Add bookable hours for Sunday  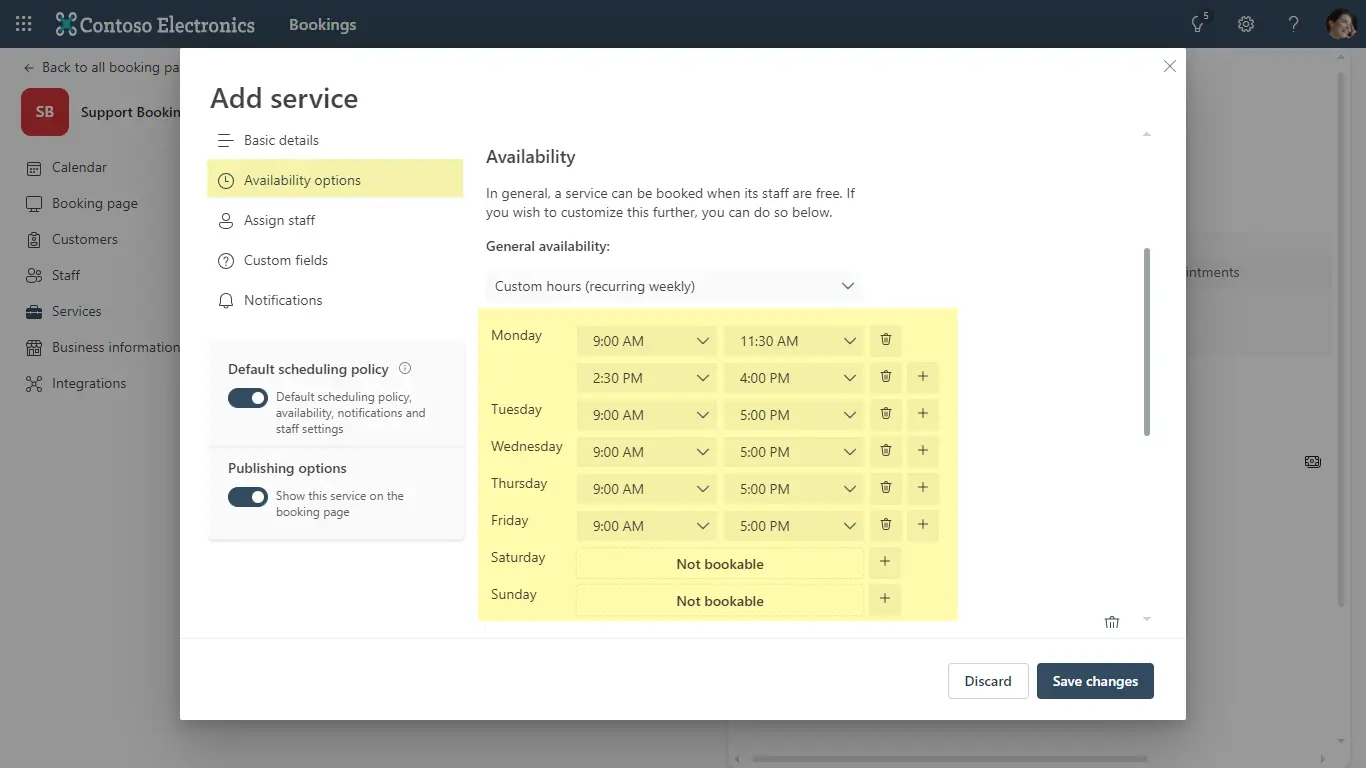point(884,600)
